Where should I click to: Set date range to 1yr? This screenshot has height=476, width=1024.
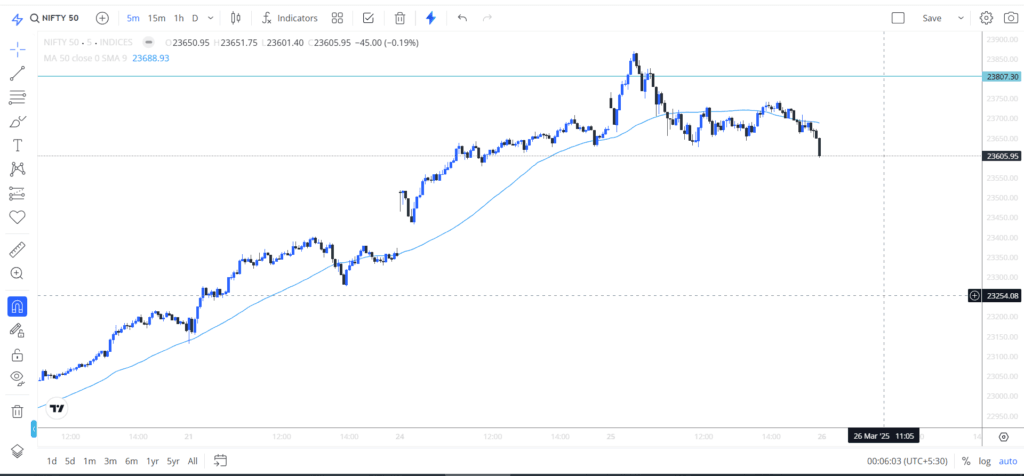pyautogui.click(x=152, y=461)
